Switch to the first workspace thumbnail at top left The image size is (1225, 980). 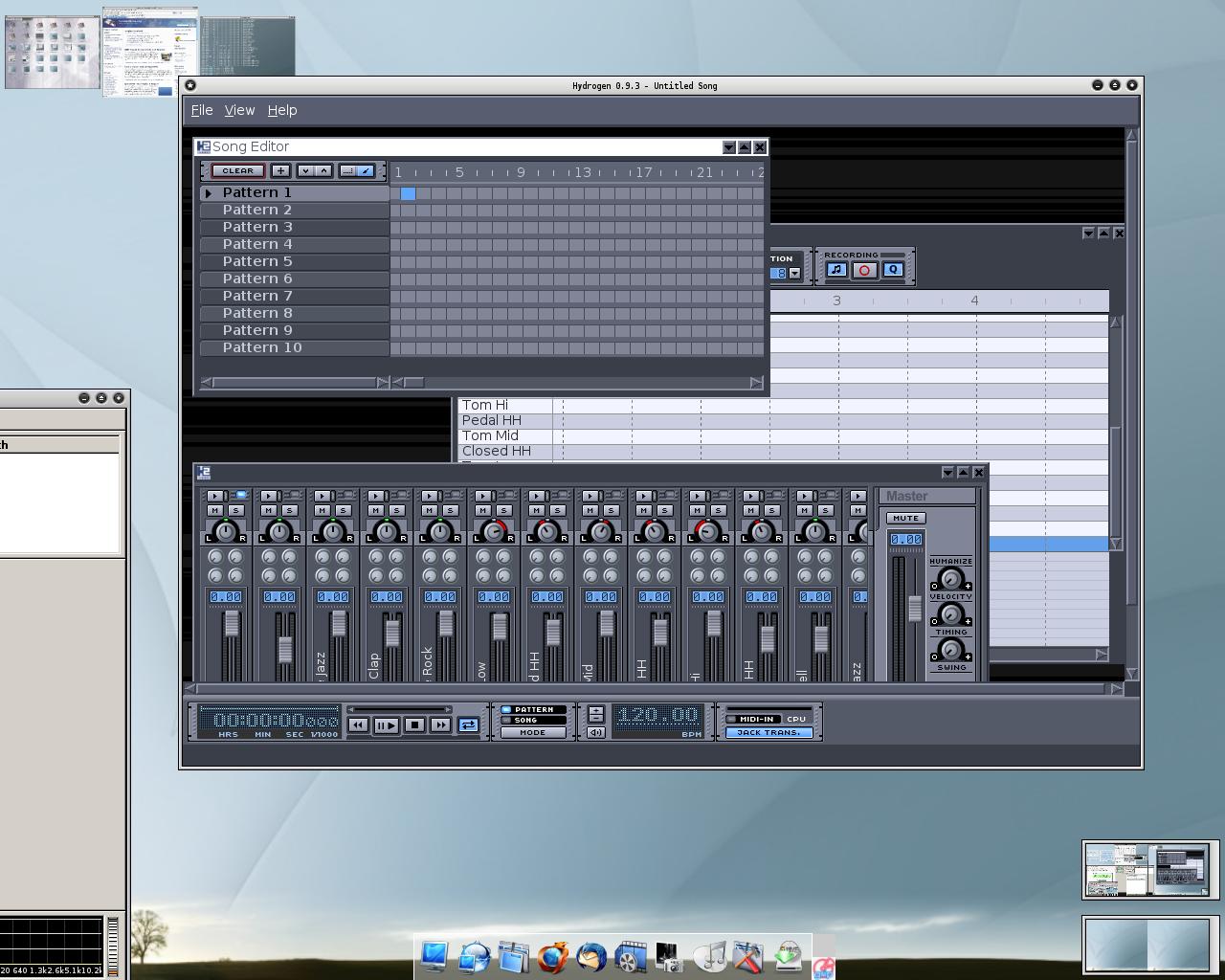point(53,53)
